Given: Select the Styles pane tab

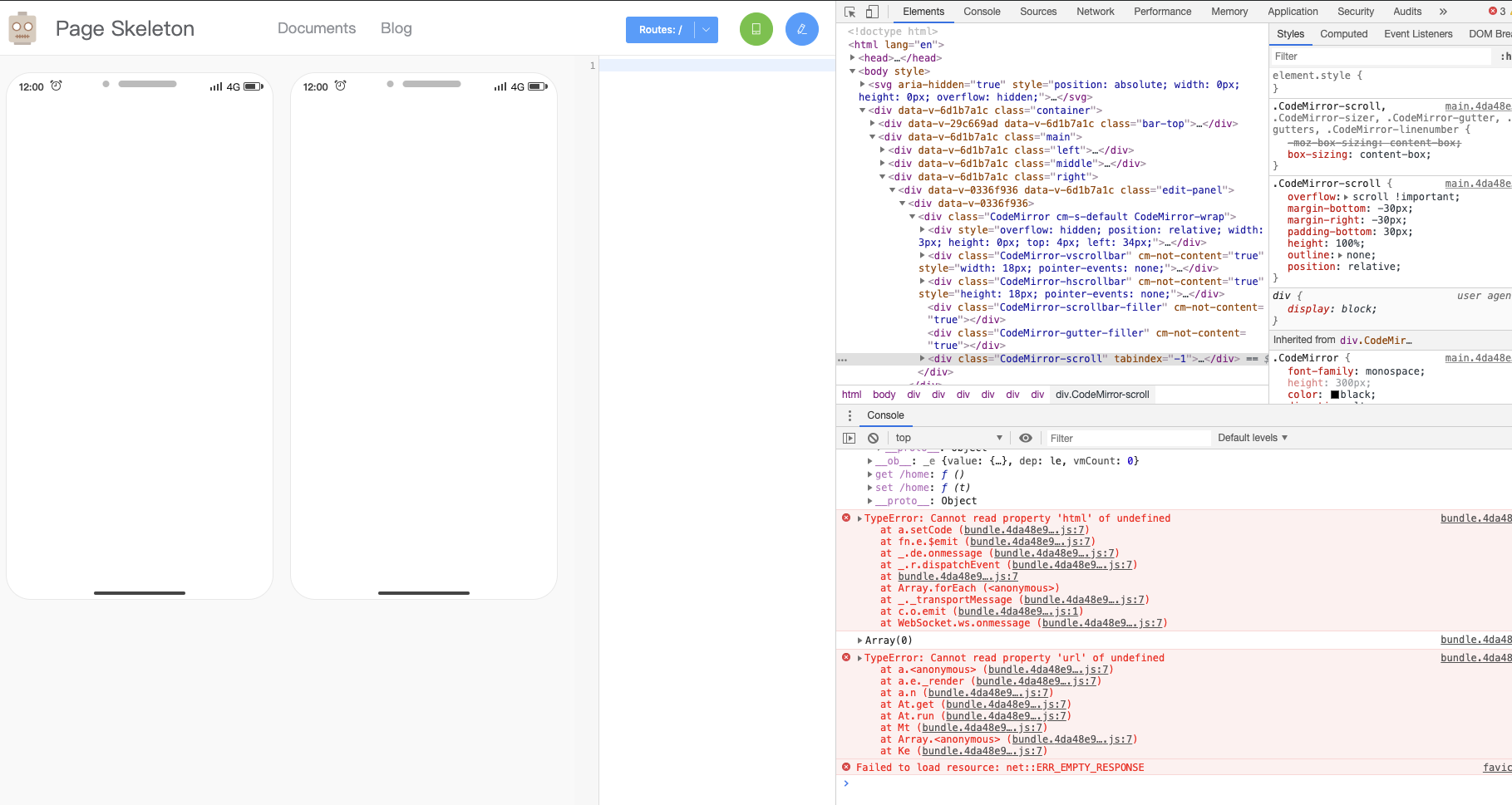Looking at the screenshot, I should [1290, 34].
